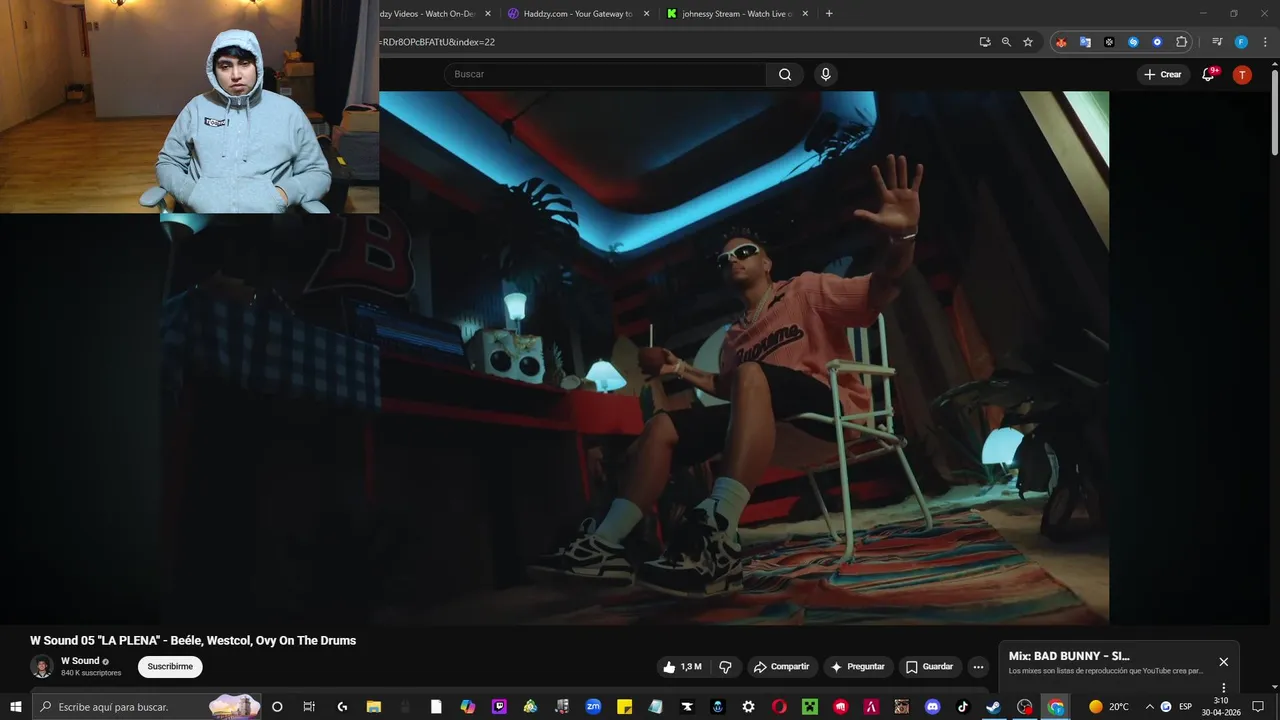Open Twitch from the taskbar
Viewport: 1280px width, 720px height.
coord(499,707)
